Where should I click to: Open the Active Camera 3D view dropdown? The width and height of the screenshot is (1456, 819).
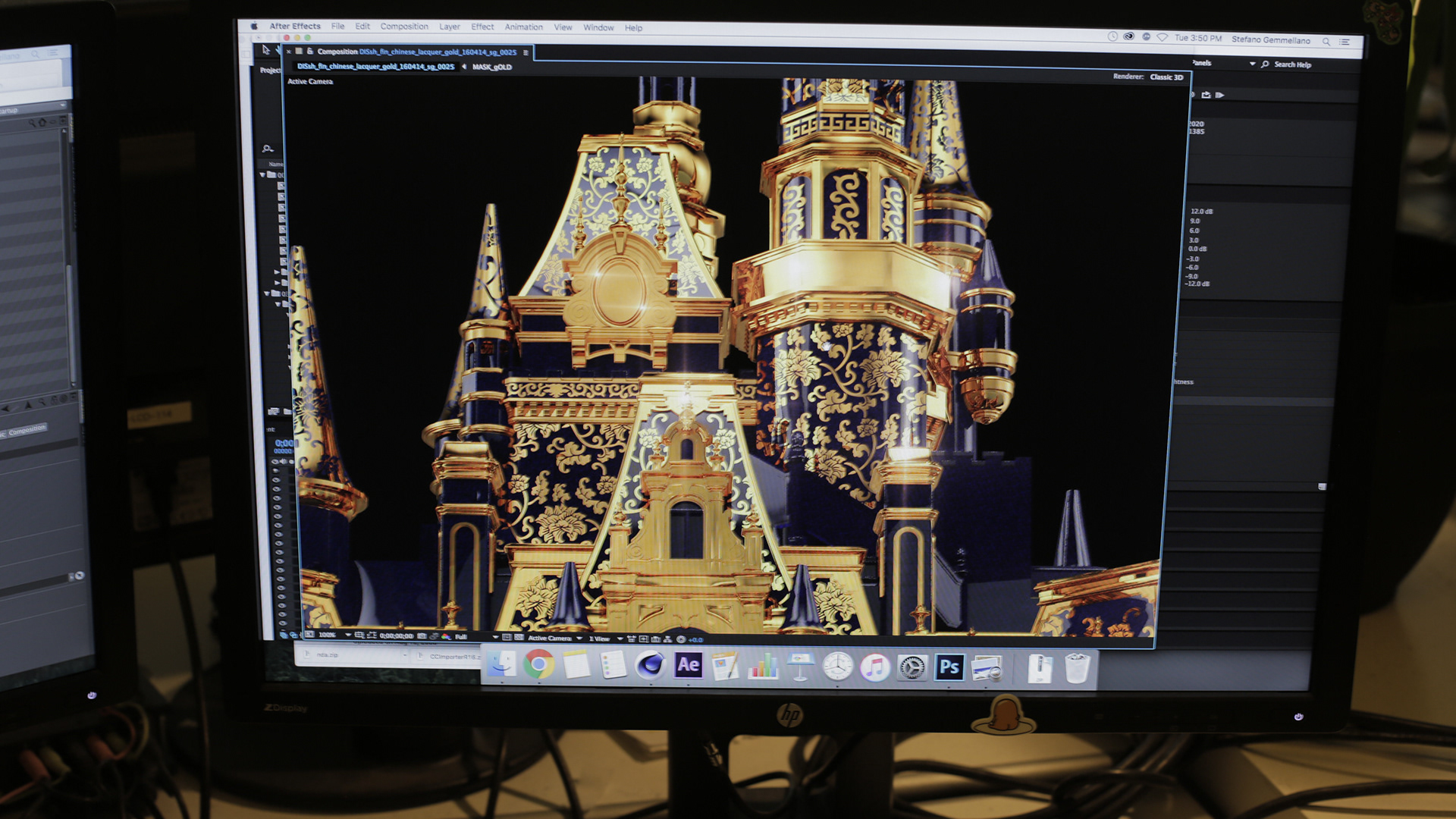[554, 638]
